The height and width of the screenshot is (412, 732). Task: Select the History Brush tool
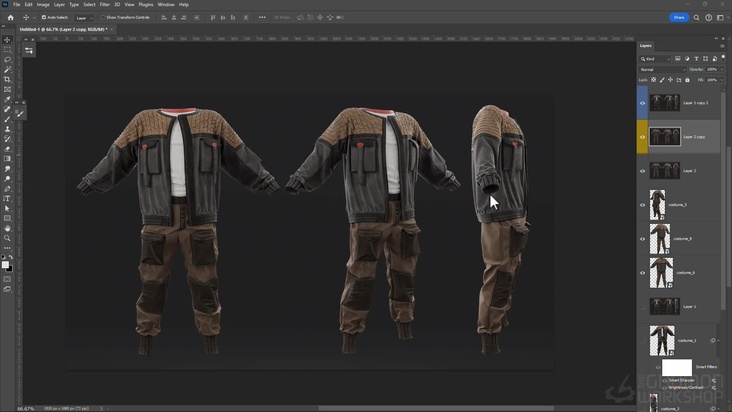[x=7, y=139]
